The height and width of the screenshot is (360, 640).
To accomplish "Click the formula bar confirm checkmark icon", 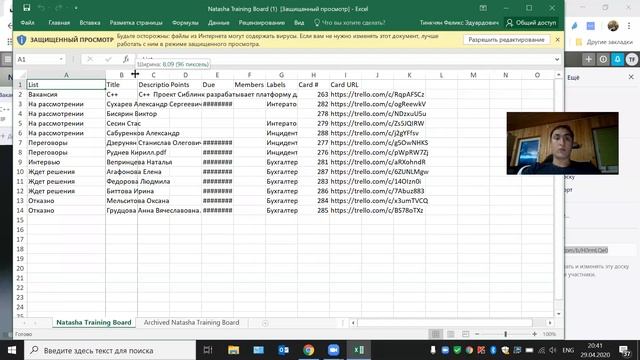I will coord(108,59).
